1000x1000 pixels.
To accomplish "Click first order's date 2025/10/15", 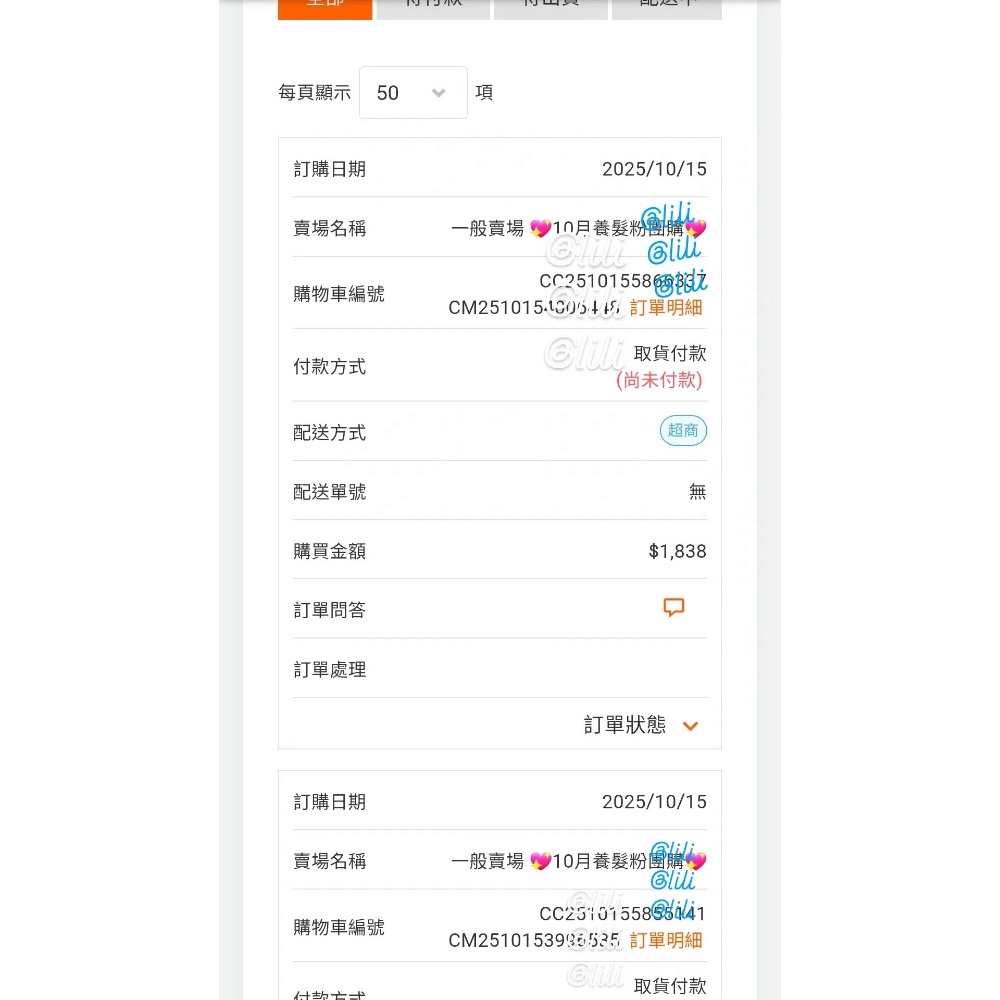I will [654, 170].
